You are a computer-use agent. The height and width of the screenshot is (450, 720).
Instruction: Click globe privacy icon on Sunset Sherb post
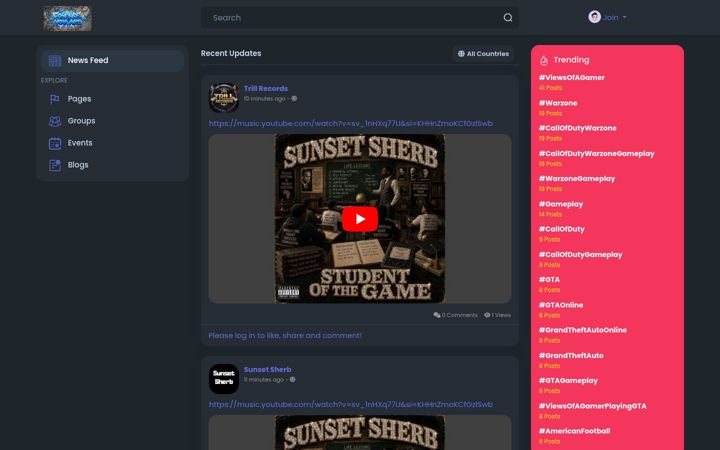point(292,380)
